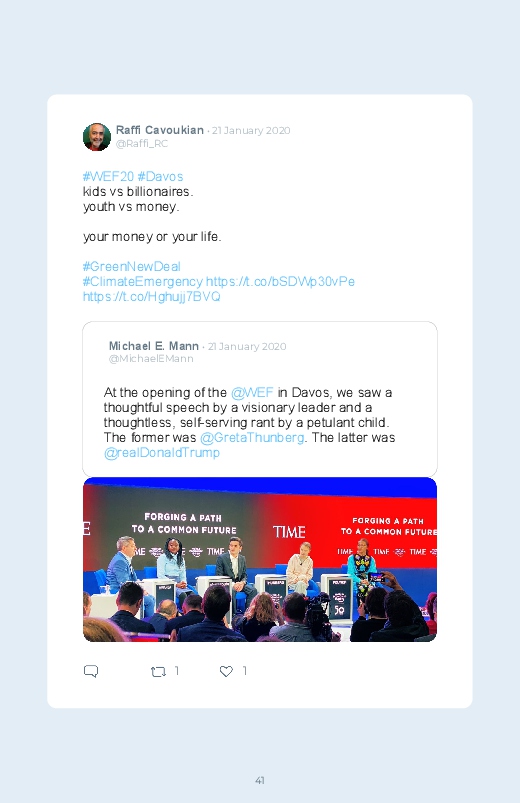Open the #GreenNewDeal hashtag

pyautogui.click(x=132, y=267)
